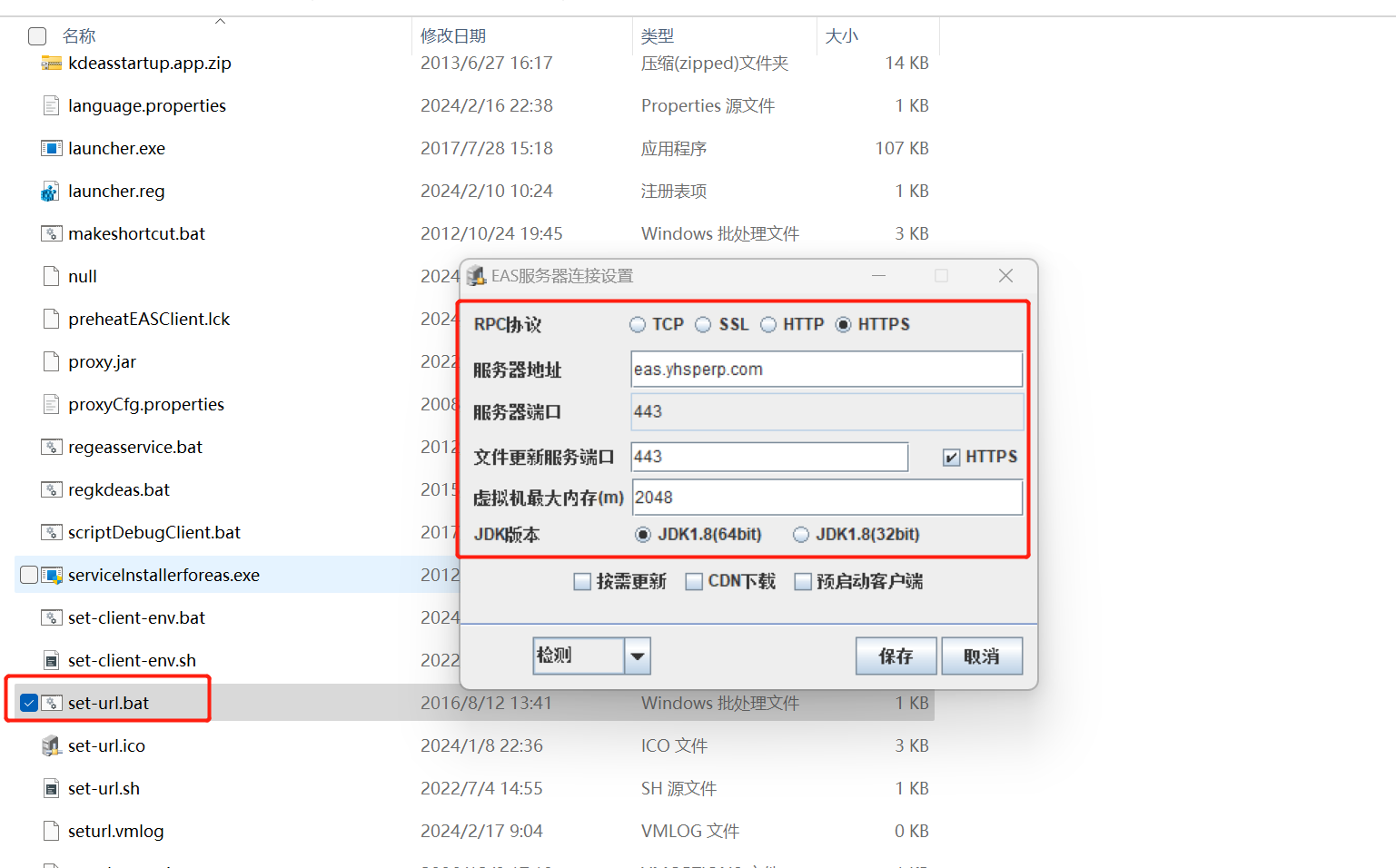Click the proxy.jar file icon
The width and height of the screenshot is (1396, 868).
pyautogui.click(x=52, y=362)
